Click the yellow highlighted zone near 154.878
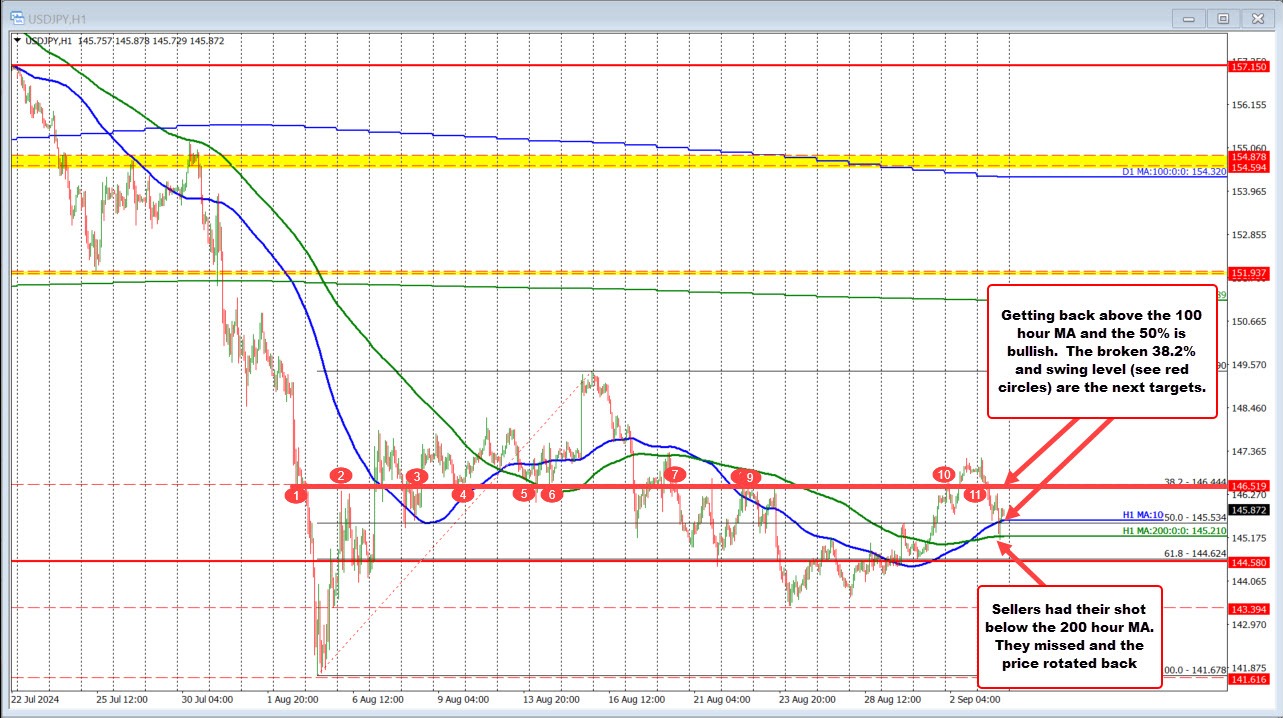Screen dimensions: 1283x718 click(x=600, y=161)
